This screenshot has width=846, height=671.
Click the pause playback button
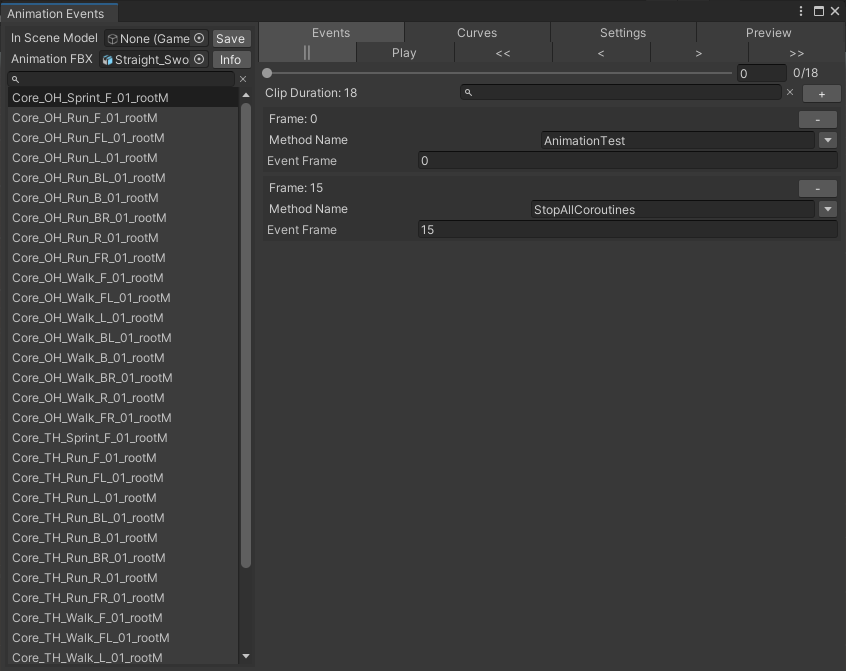(x=307, y=53)
